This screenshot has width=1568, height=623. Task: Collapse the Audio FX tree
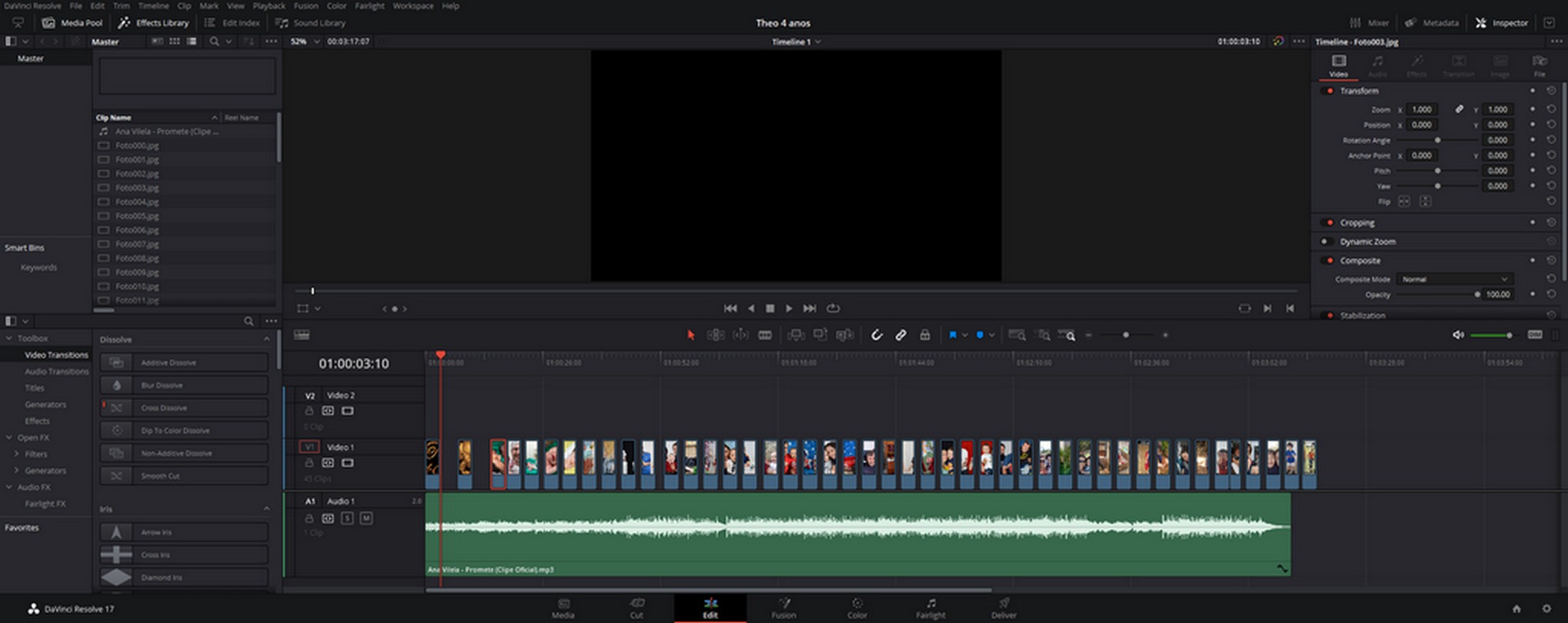(x=9, y=487)
